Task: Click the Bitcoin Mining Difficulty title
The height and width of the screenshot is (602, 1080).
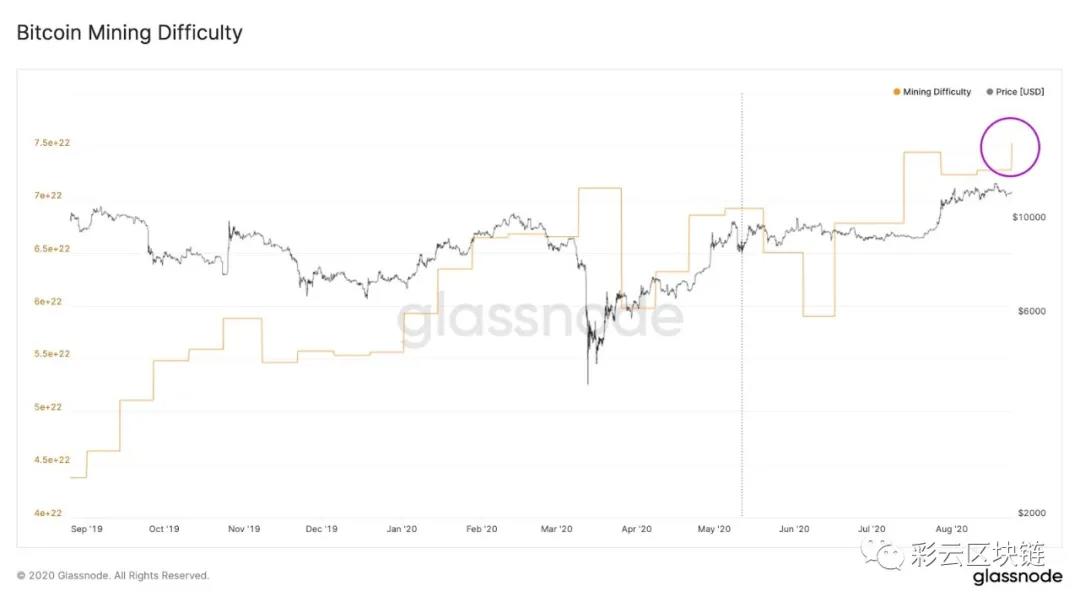Action: [x=130, y=33]
